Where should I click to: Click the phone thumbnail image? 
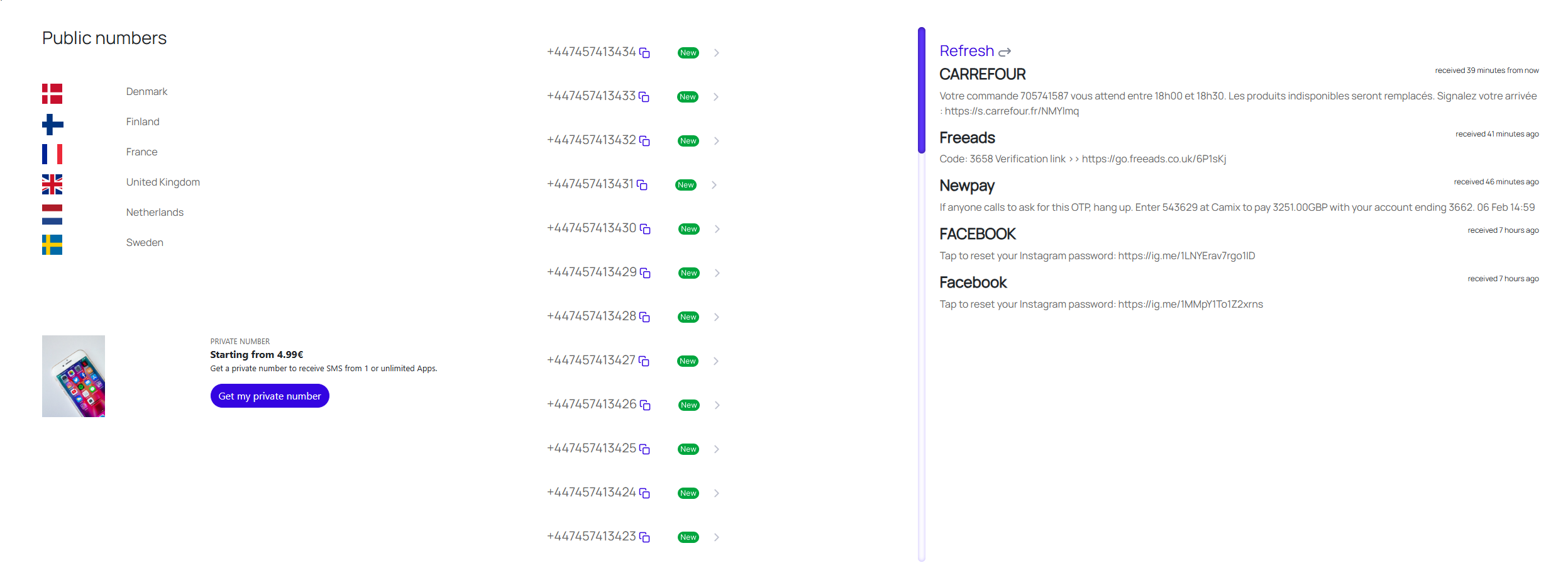coord(74,376)
